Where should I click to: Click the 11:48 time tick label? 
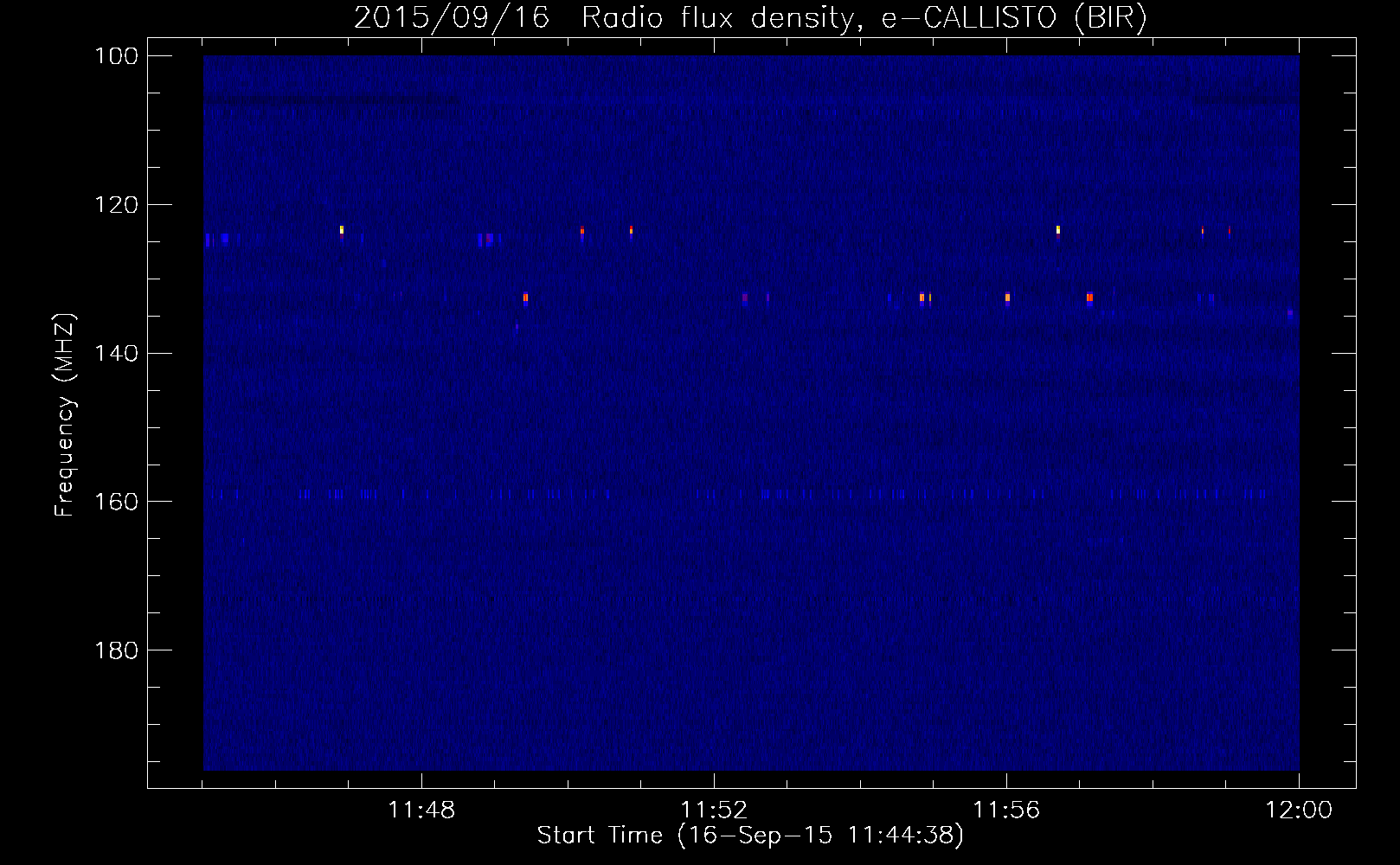(x=421, y=811)
